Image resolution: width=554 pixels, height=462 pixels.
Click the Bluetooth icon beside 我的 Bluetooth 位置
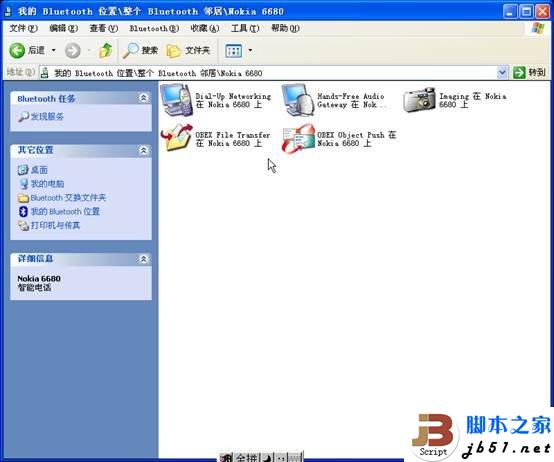click(x=23, y=212)
